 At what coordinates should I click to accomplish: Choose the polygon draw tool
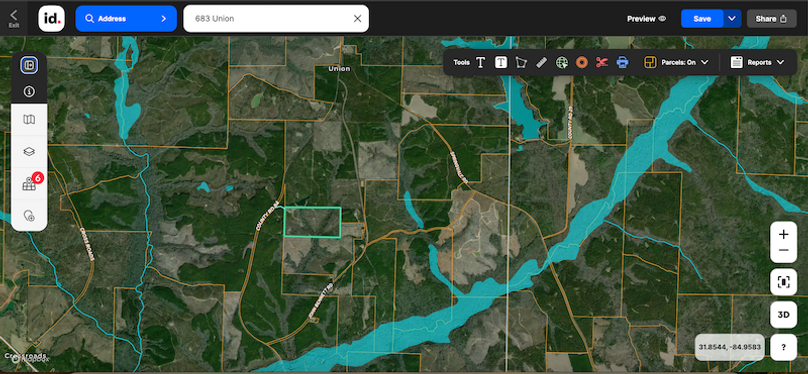(x=521, y=62)
